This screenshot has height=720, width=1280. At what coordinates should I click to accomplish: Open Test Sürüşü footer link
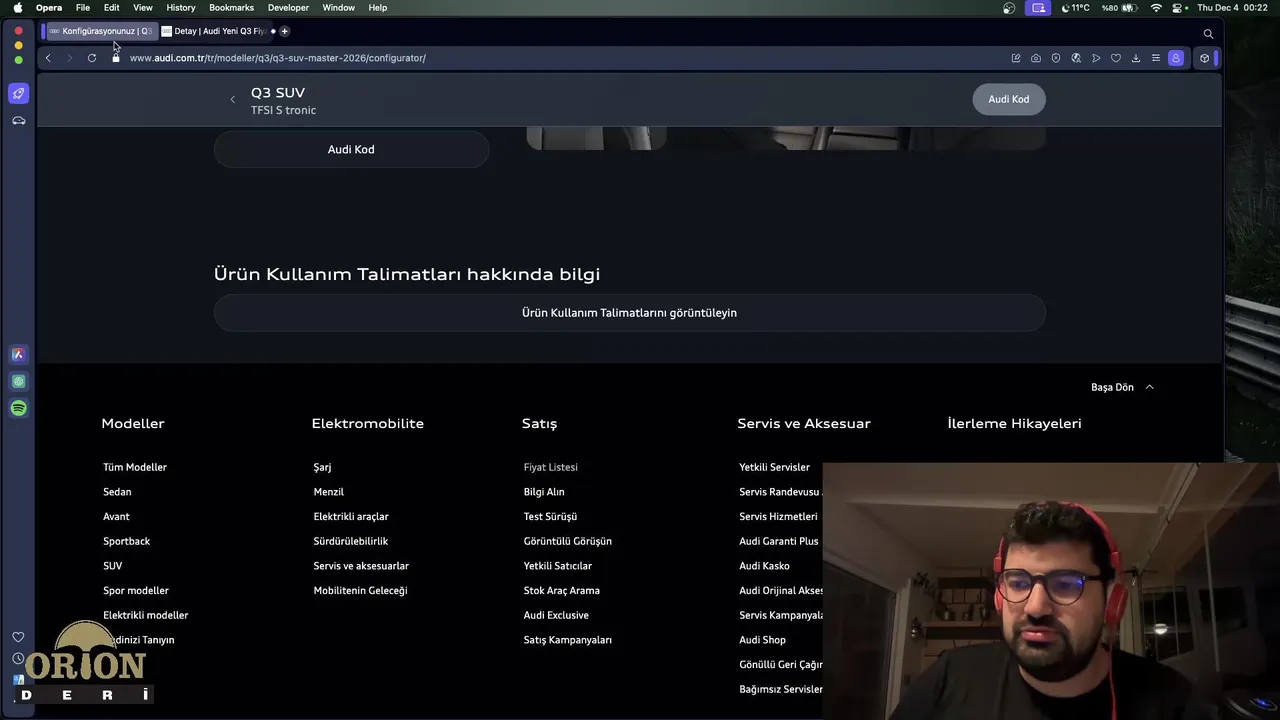(x=550, y=517)
